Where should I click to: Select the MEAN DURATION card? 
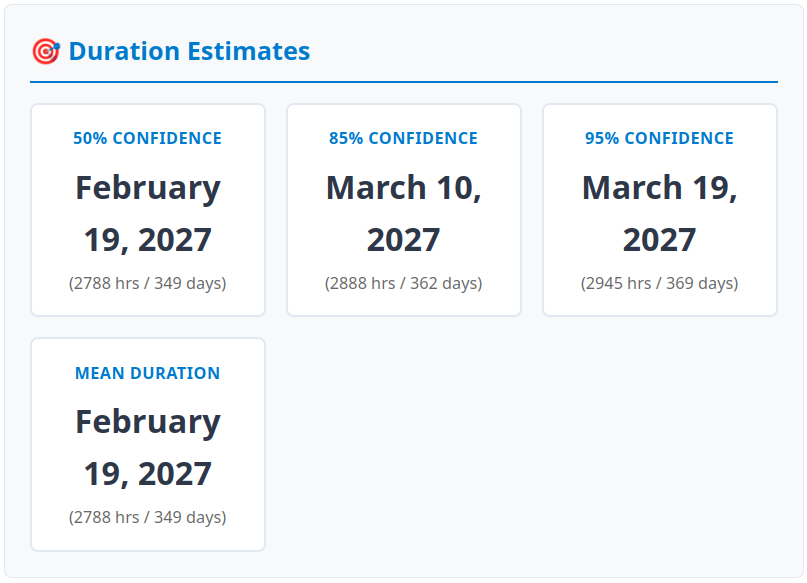click(x=147, y=444)
